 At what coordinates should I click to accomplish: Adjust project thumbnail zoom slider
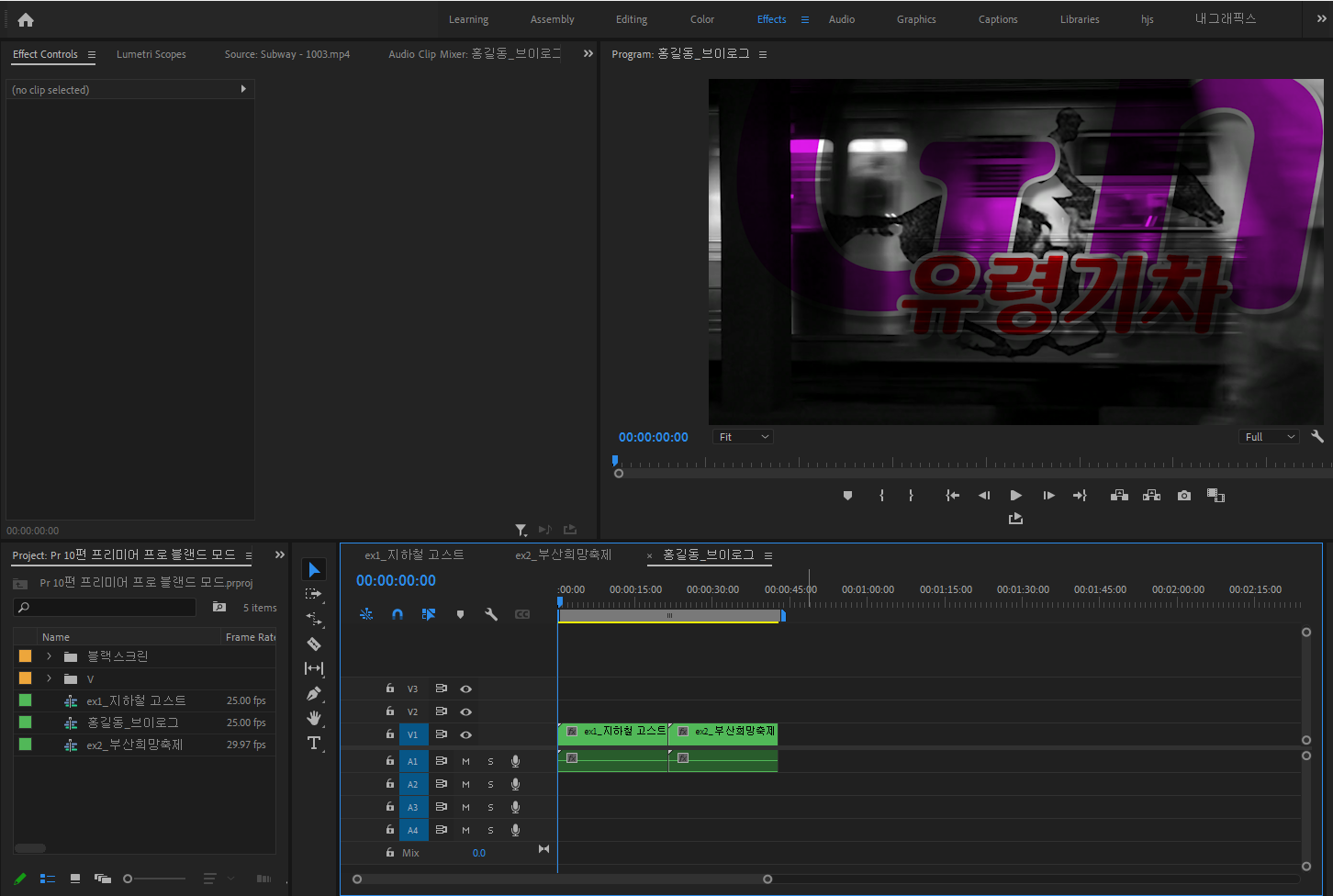point(129,879)
